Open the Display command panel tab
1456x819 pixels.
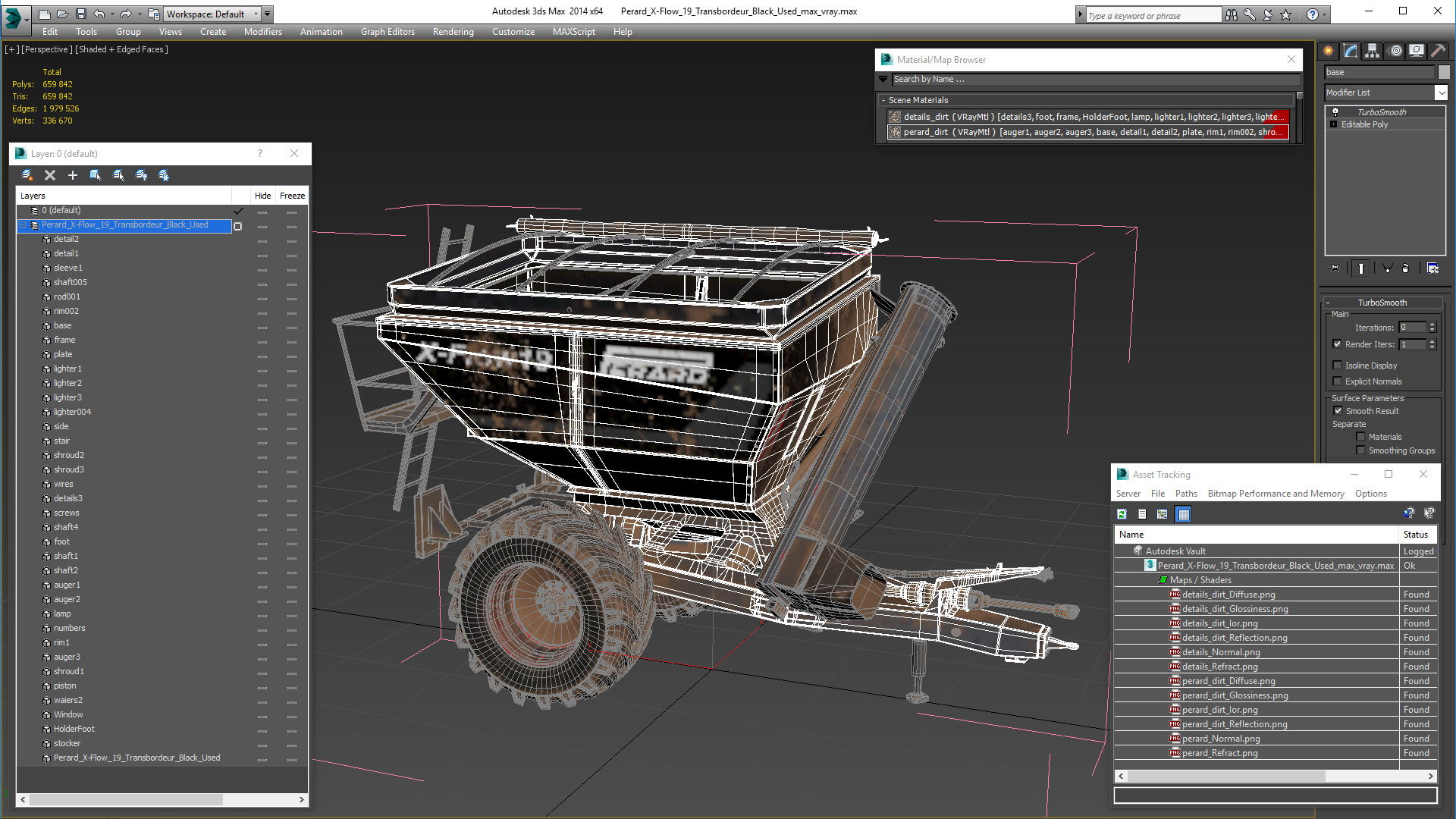click(x=1417, y=51)
